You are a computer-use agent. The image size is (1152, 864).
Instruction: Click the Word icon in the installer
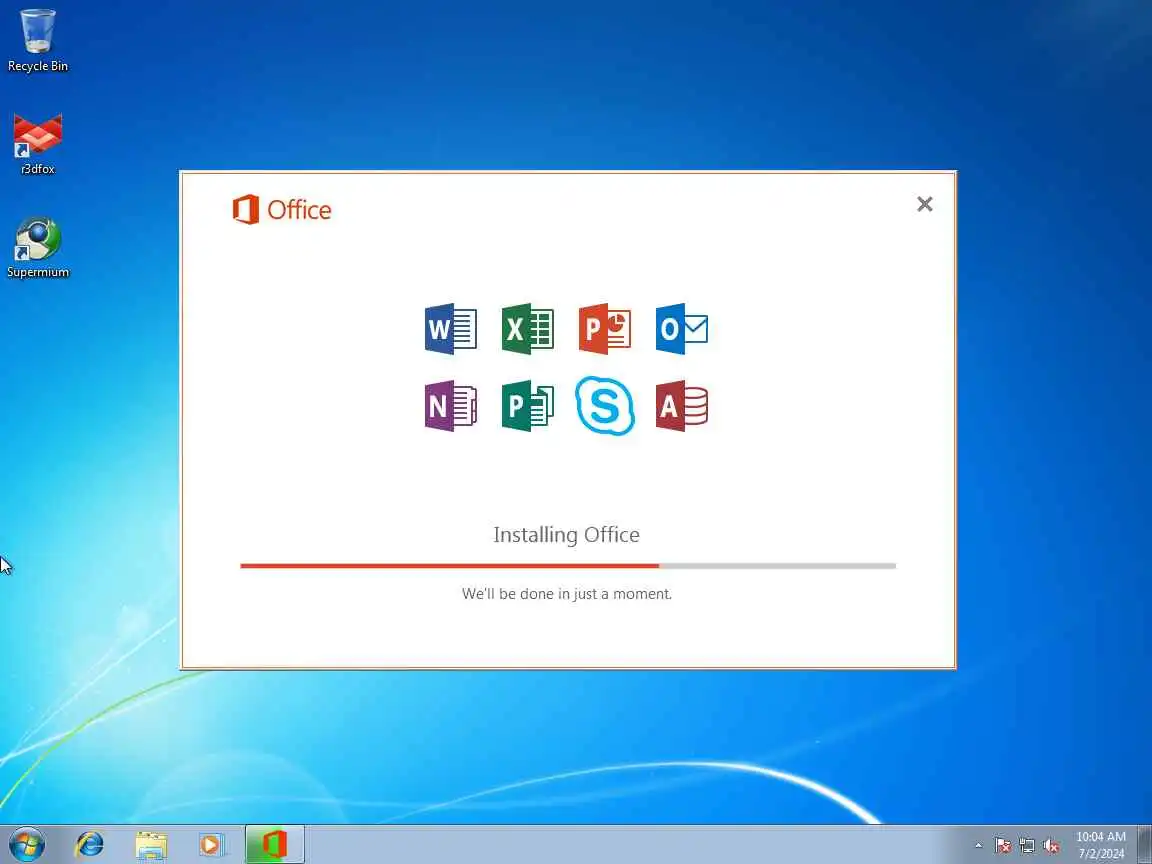[450, 328]
